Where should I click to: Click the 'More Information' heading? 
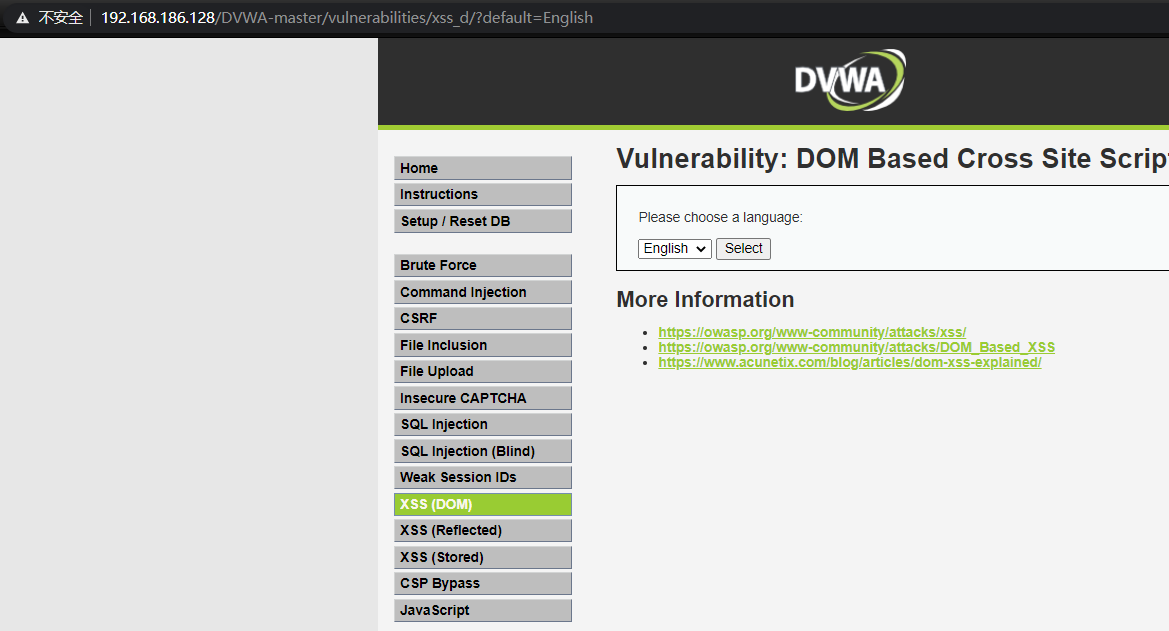[705, 299]
